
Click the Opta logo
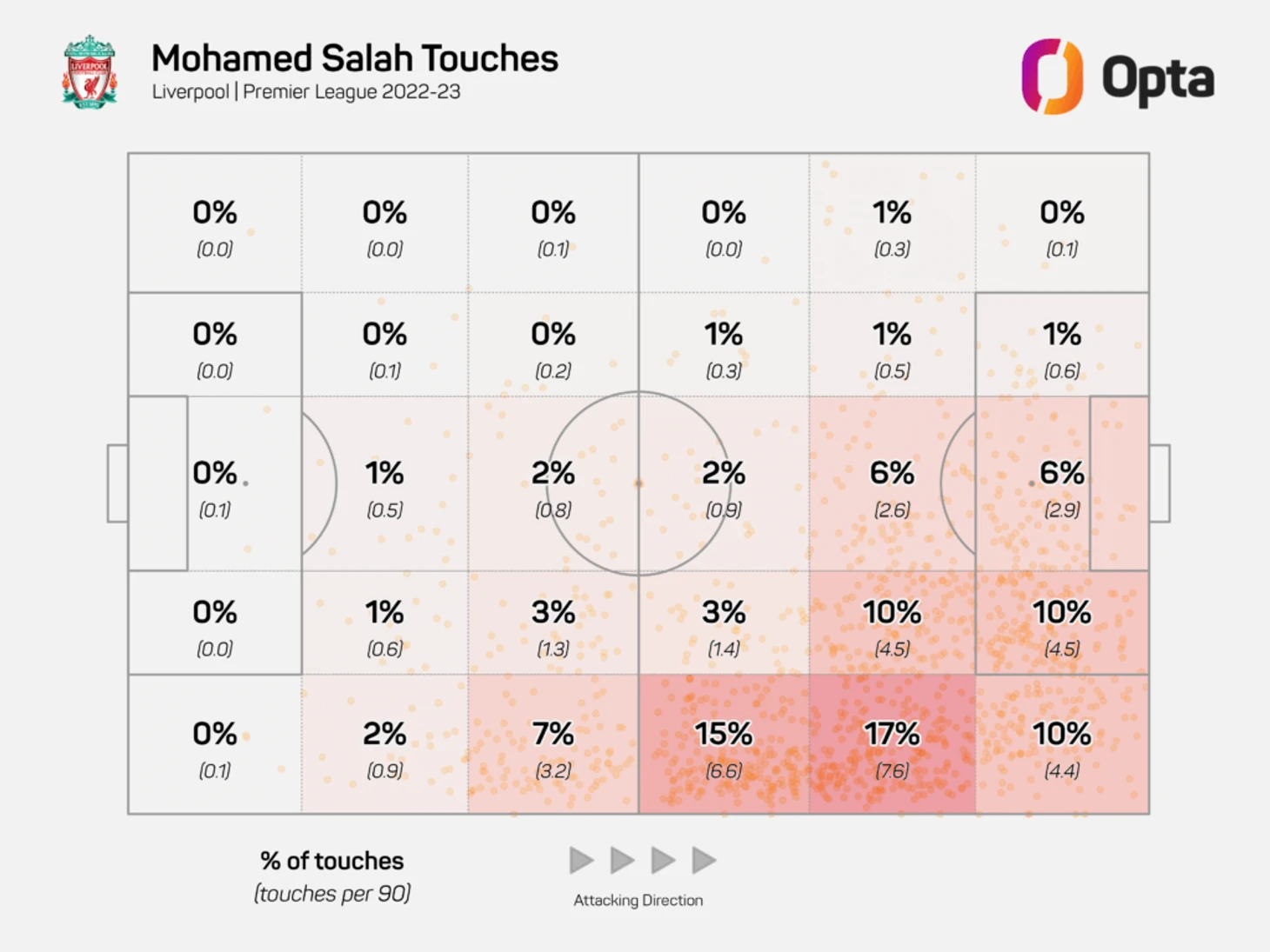pos(1118,77)
